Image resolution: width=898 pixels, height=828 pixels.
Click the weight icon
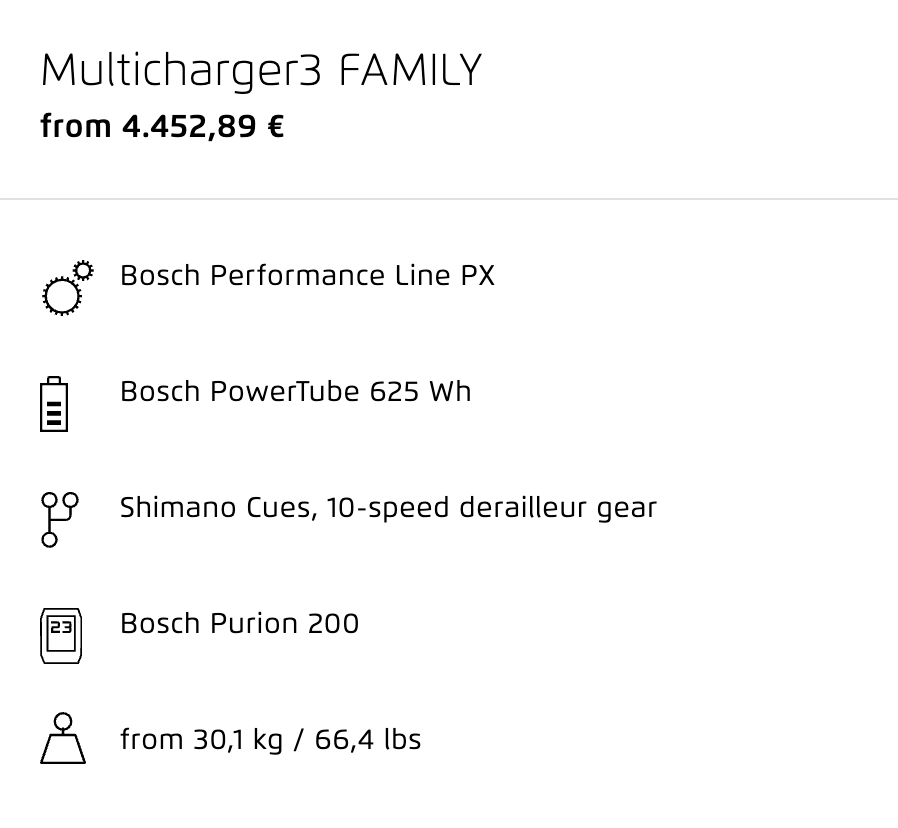(63, 738)
